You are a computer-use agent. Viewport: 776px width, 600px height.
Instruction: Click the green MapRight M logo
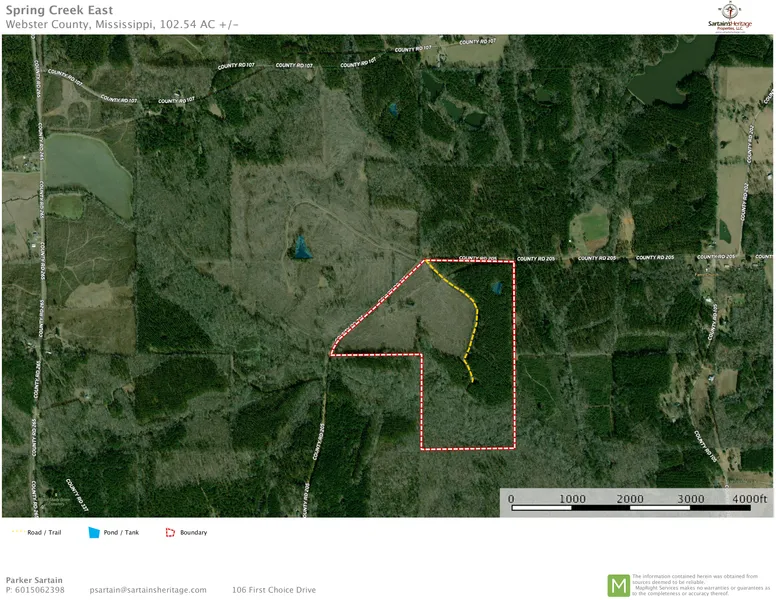(619, 586)
